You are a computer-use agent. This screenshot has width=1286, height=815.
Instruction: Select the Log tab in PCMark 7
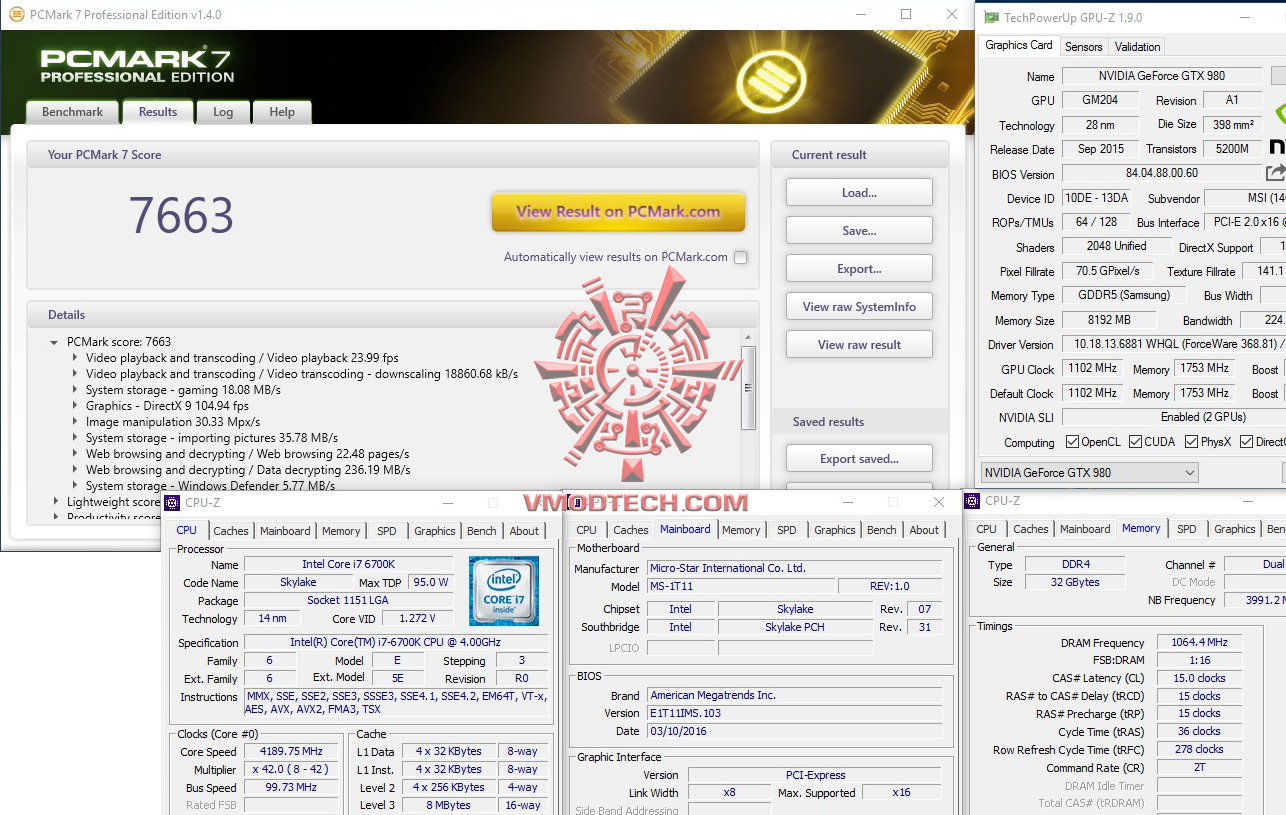click(x=222, y=112)
